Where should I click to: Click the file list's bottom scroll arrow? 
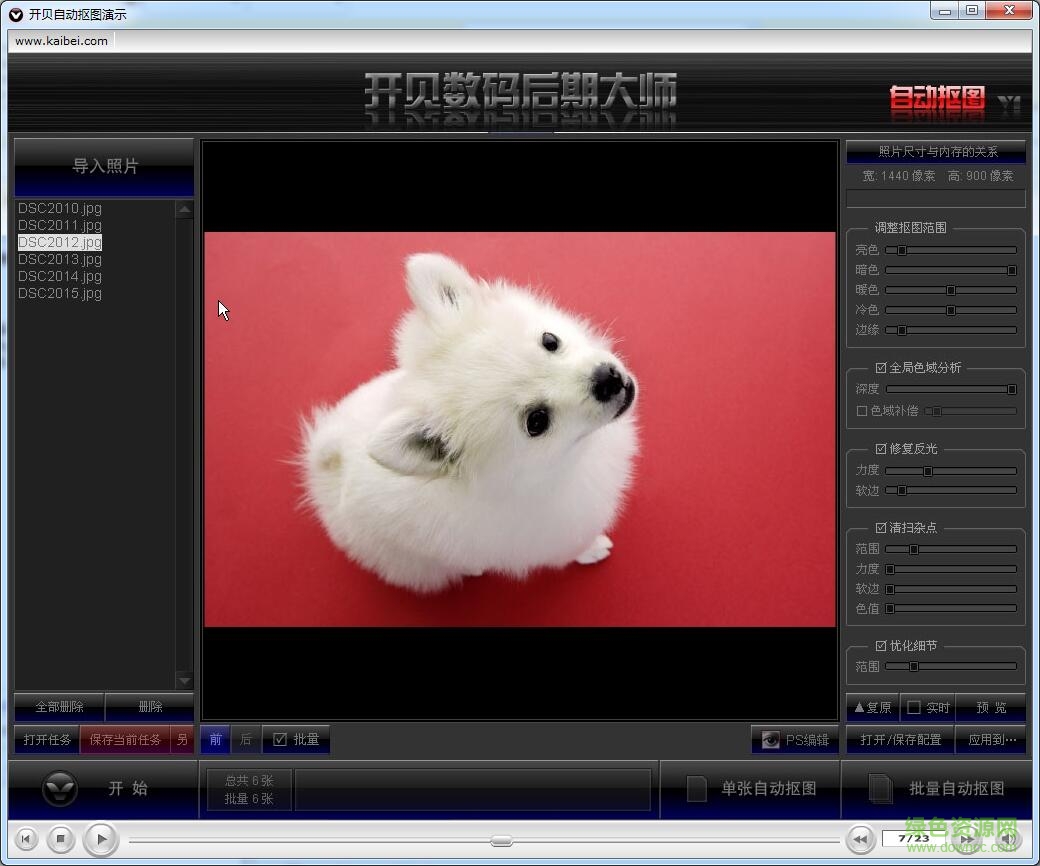[x=183, y=680]
